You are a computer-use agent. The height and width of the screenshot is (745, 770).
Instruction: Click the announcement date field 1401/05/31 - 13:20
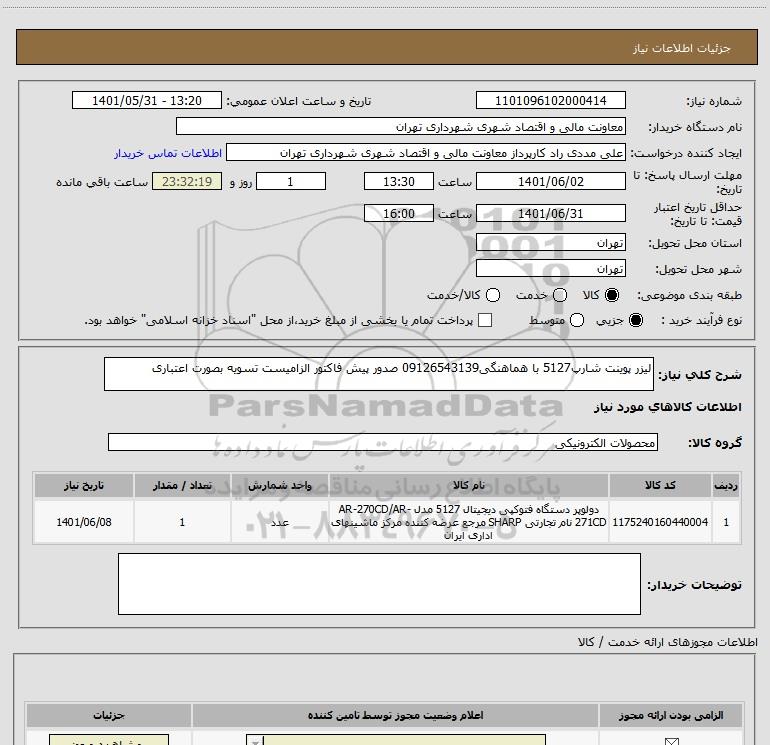click(x=147, y=100)
